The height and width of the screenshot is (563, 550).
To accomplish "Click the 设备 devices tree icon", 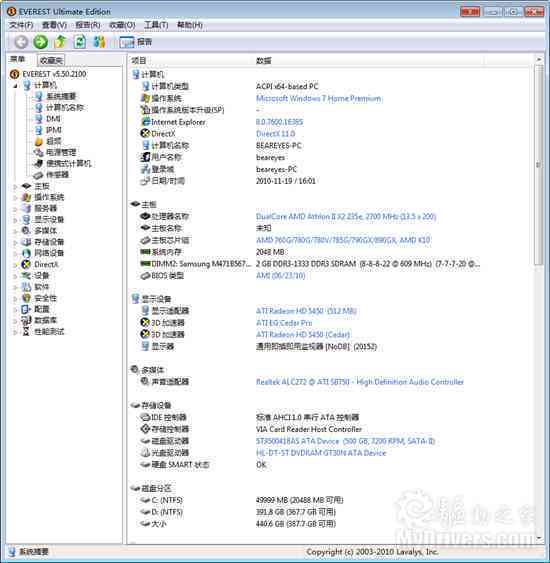I will [26, 275].
